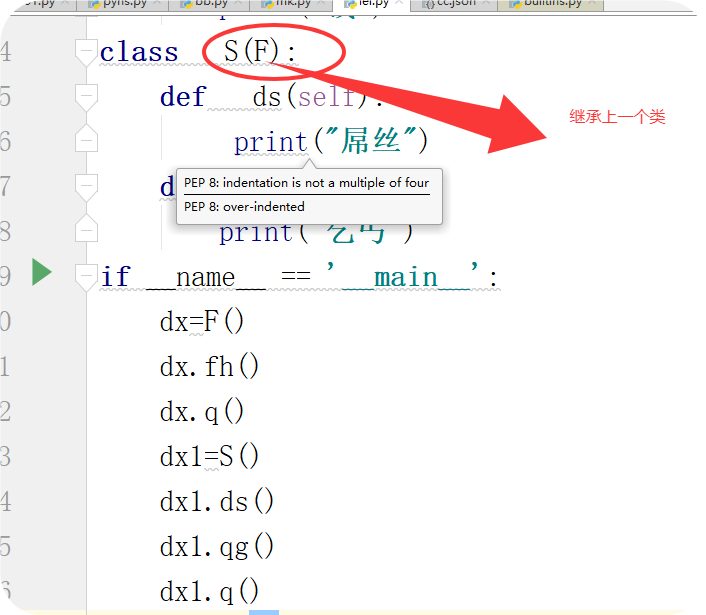Place cursor in dx1=S() line
706x615 pixels.
click(x=209, y=457)
